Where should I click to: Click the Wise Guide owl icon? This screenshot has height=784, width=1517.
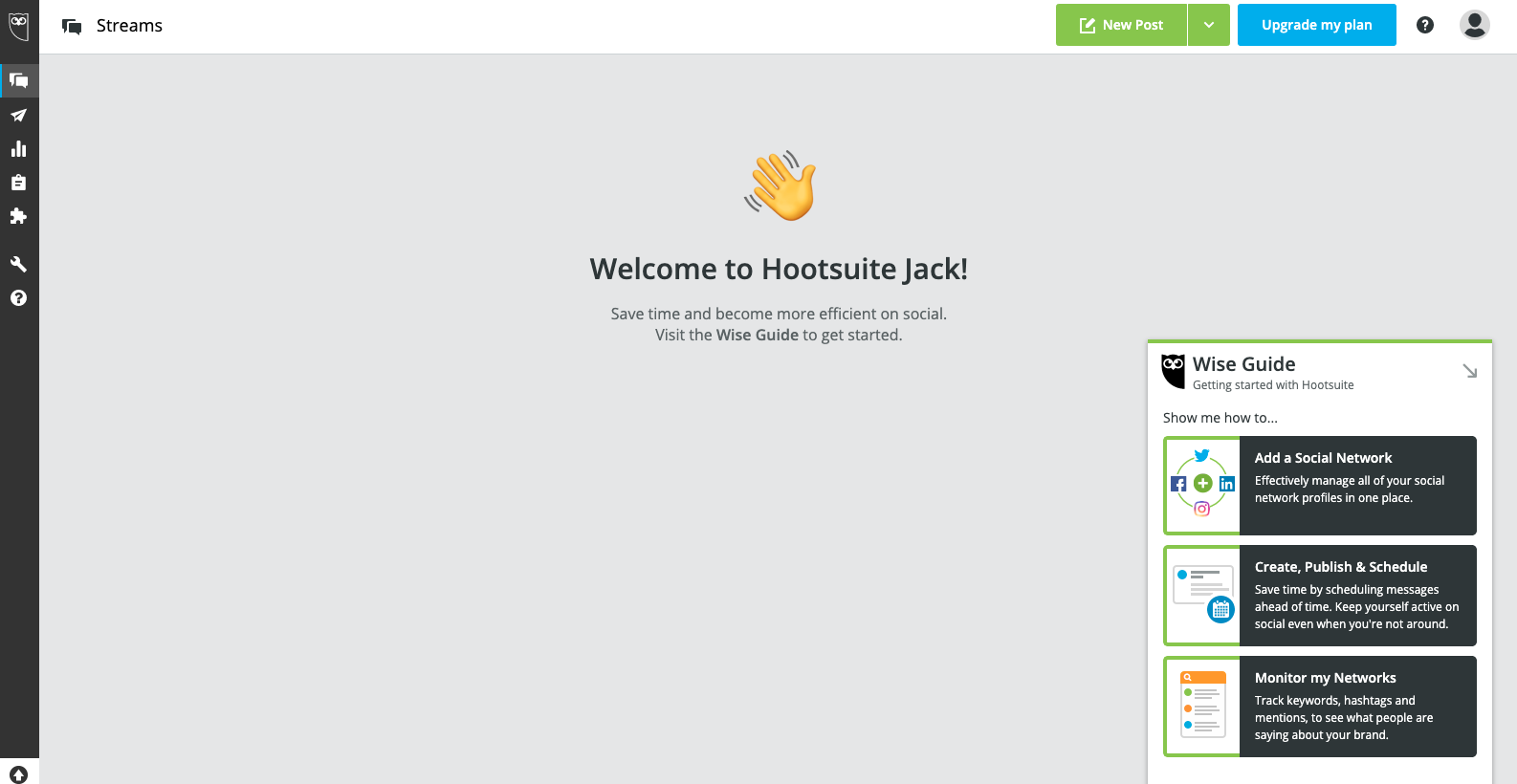point(1174,371)
